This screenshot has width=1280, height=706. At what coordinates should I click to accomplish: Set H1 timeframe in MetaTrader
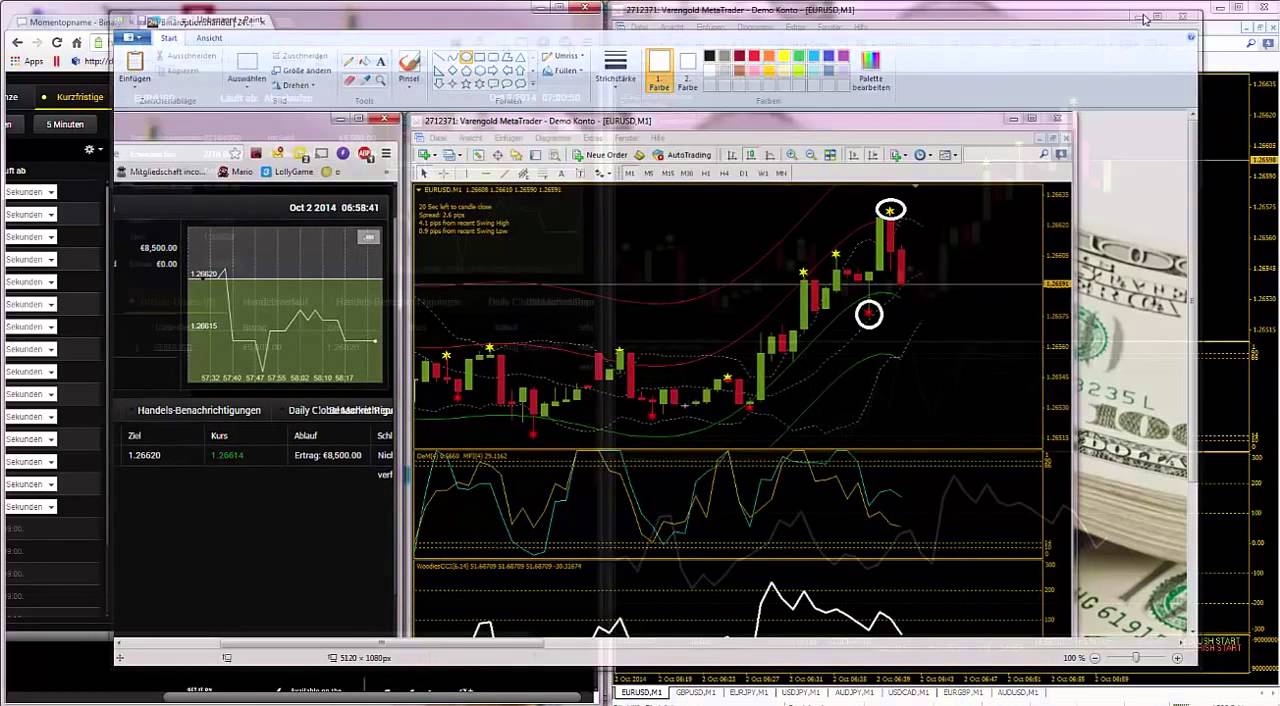click(x=706, y=173)
